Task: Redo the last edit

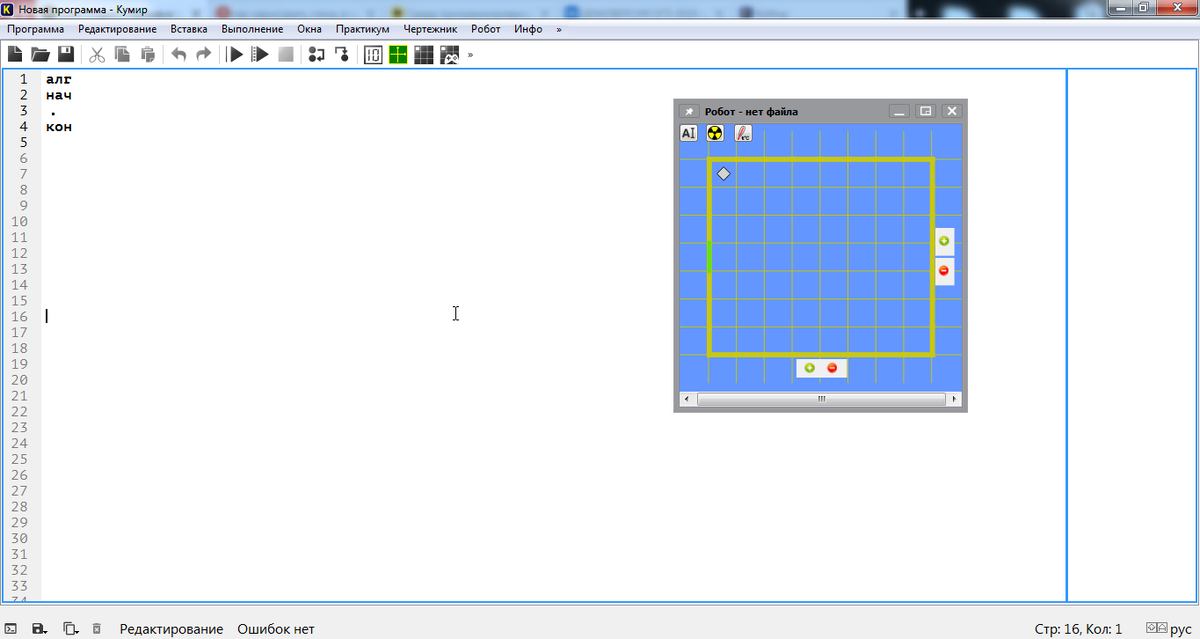Action: pyautogui.click(x=204, y=54)
